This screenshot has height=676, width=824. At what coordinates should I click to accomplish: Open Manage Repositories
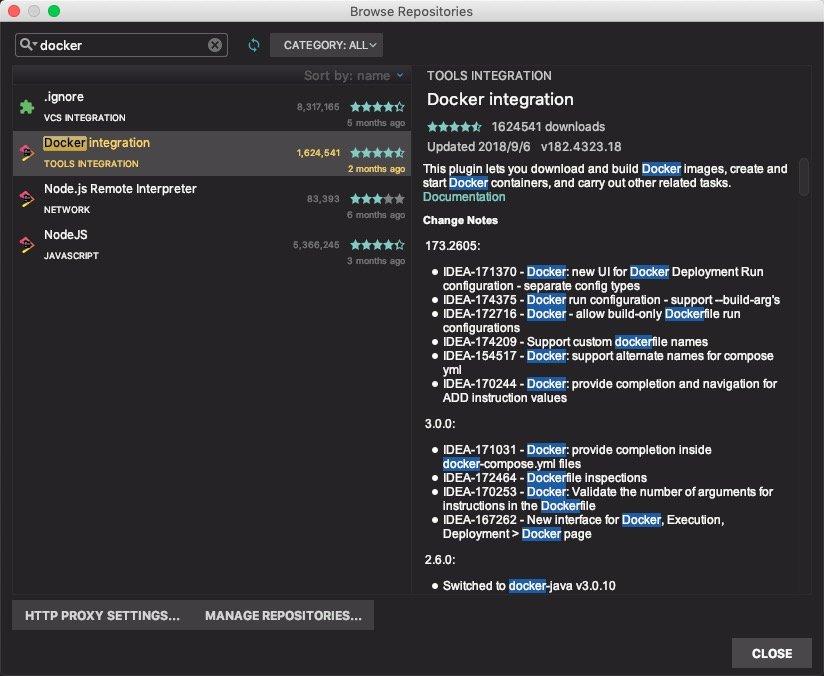pos(281,615)
